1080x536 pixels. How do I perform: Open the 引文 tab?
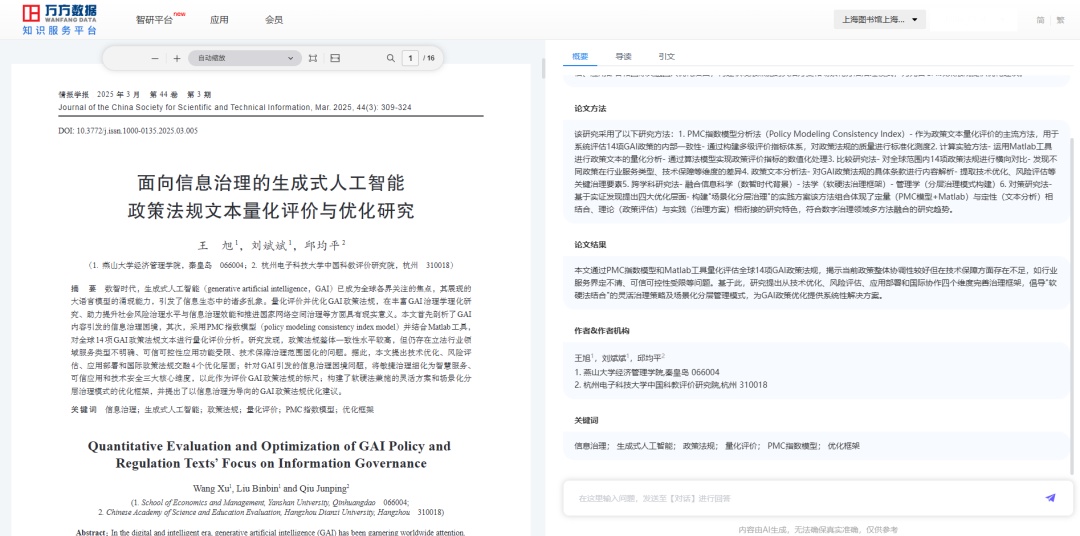(x=667, y=57)
